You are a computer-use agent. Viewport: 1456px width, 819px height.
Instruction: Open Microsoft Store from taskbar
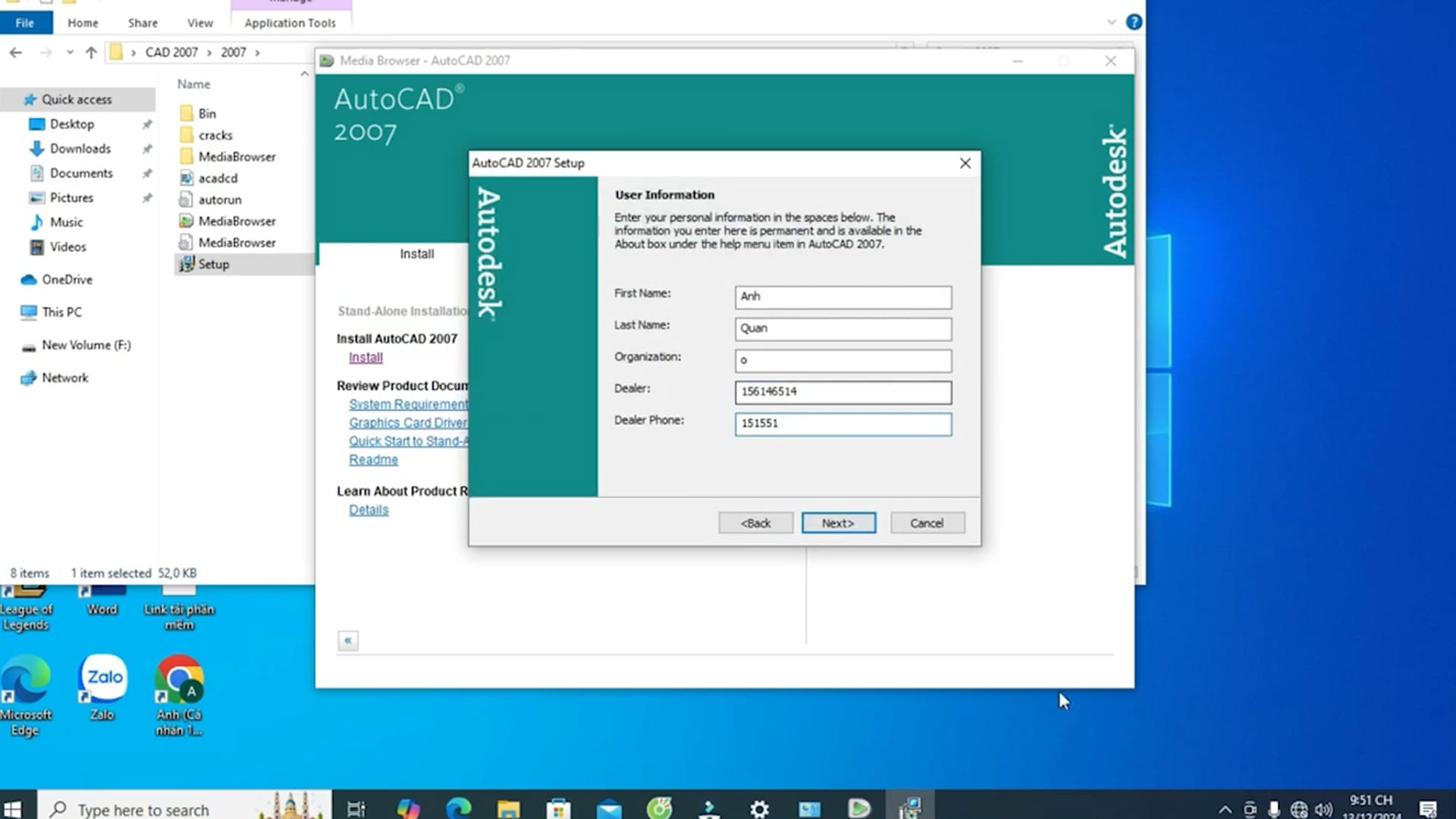coord(558,808)
